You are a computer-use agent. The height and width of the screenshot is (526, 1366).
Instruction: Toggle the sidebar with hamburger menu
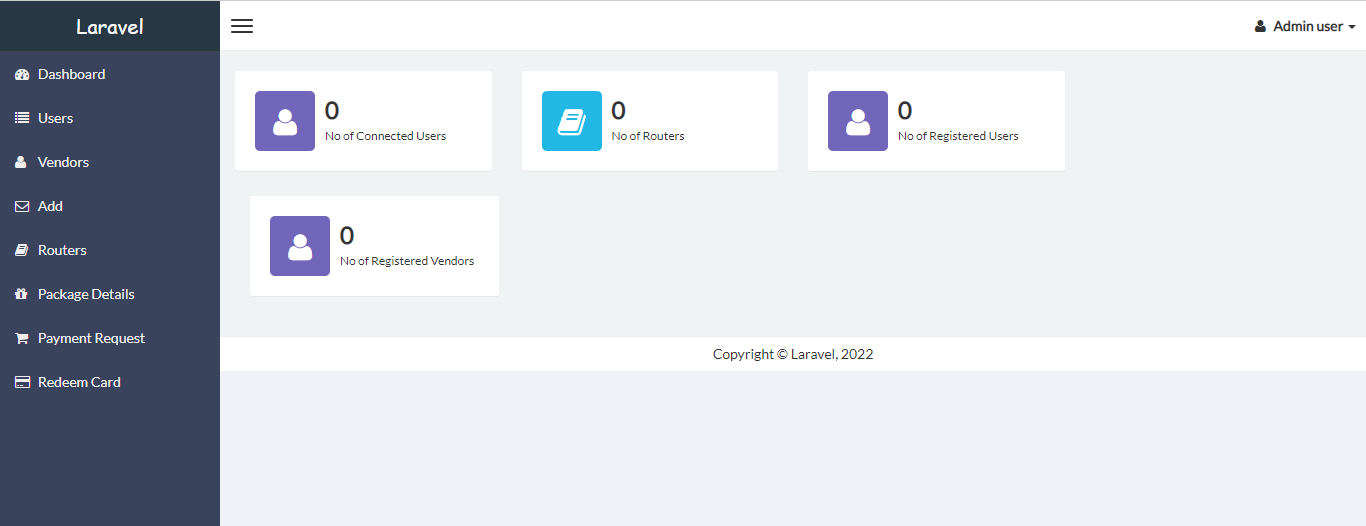click(x=242, y=26)
